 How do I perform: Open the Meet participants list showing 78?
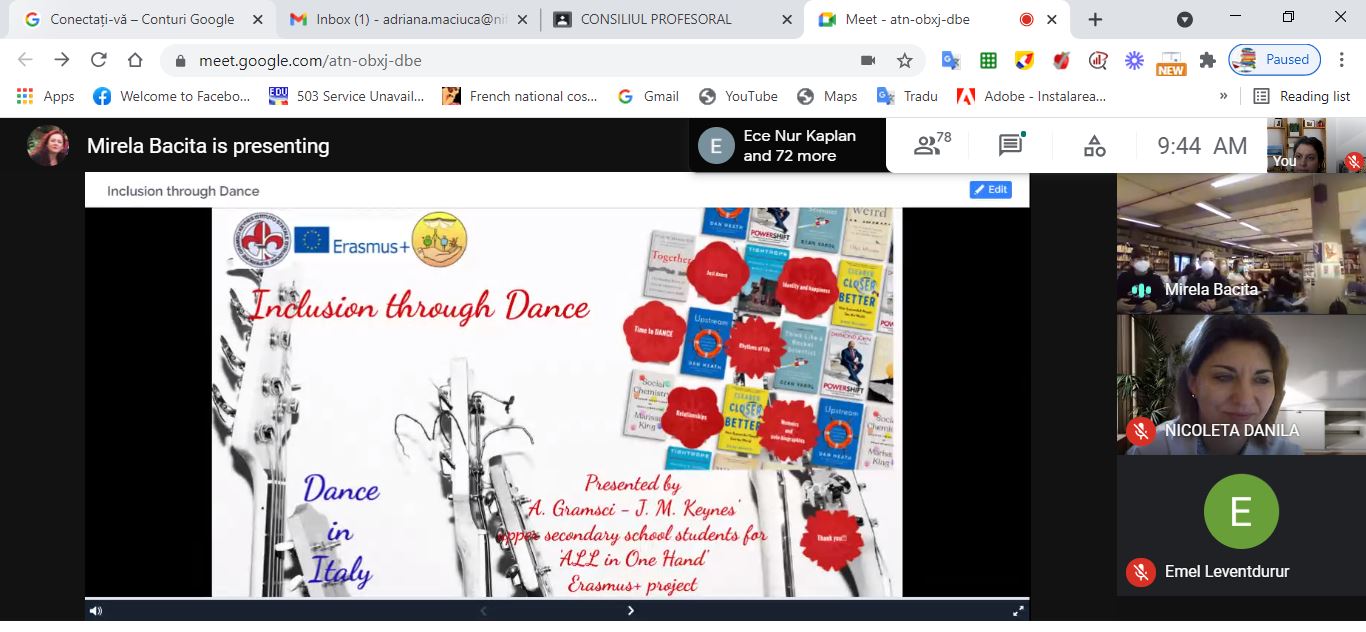click(932, 145)
